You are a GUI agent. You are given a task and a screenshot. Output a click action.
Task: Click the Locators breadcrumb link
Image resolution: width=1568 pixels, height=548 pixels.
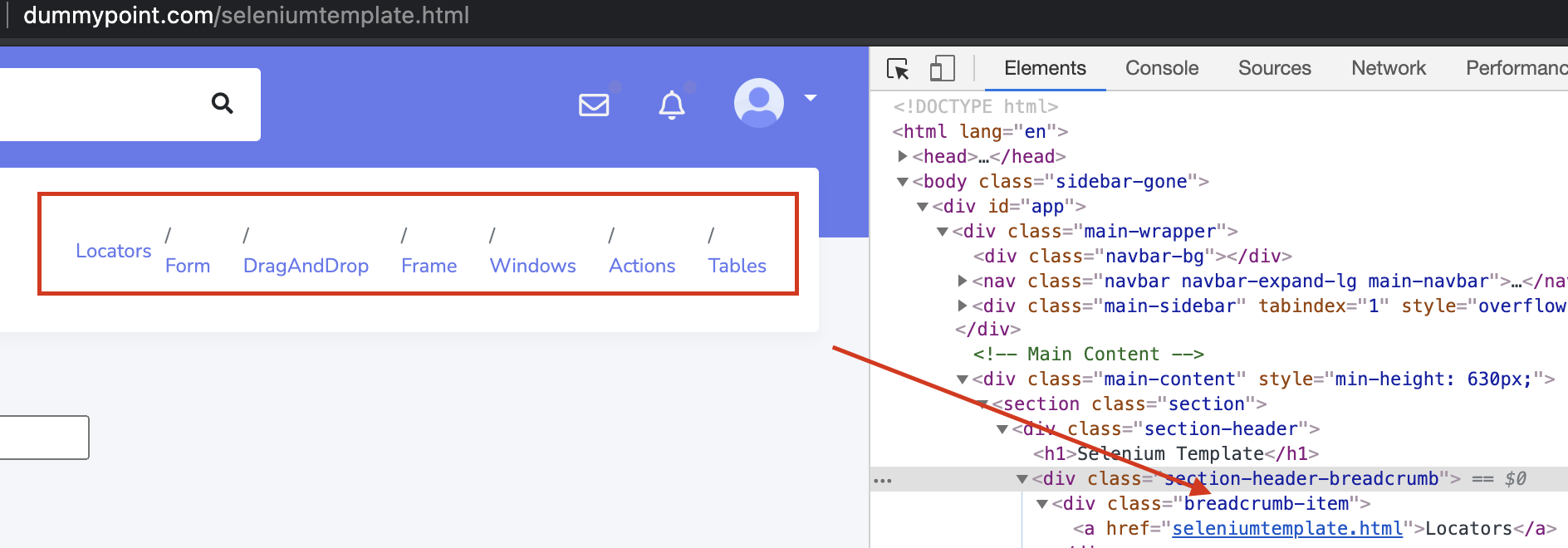[x=114, y=251]
